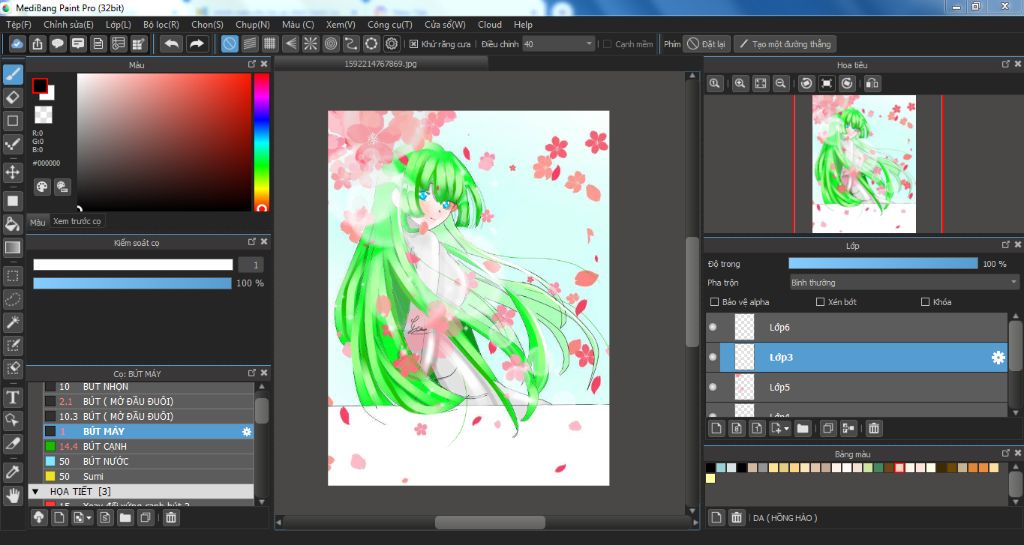Toggle the Khử răng cưa checkbox
The image size is (1024, 545).
pos(413,44)
